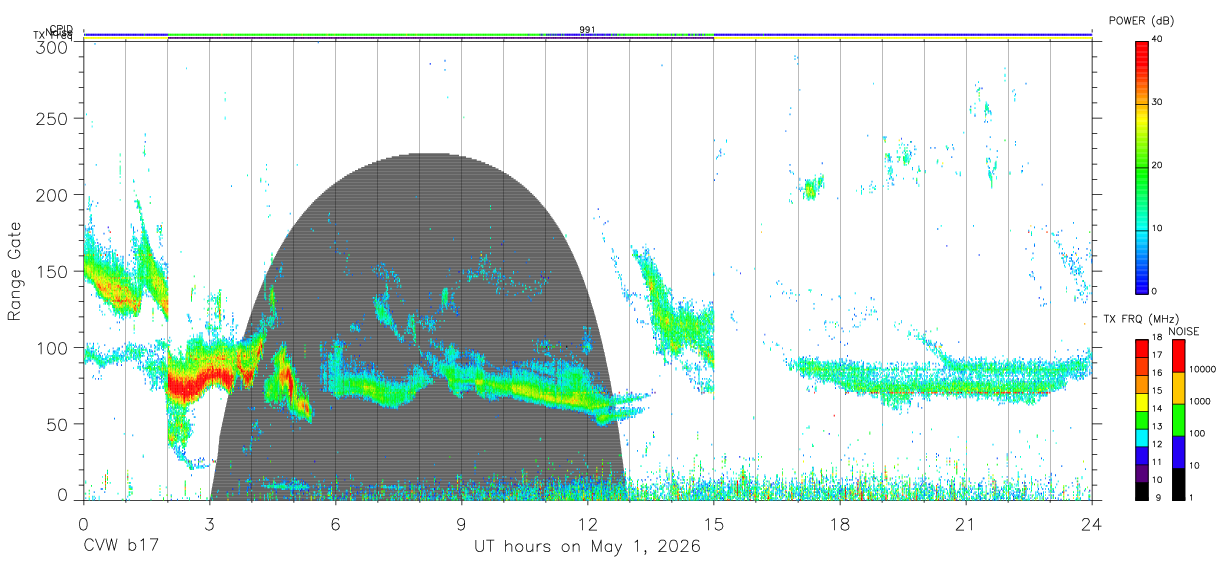
Task: Click the "CVW b17" radar beam label
Action: 121,547
